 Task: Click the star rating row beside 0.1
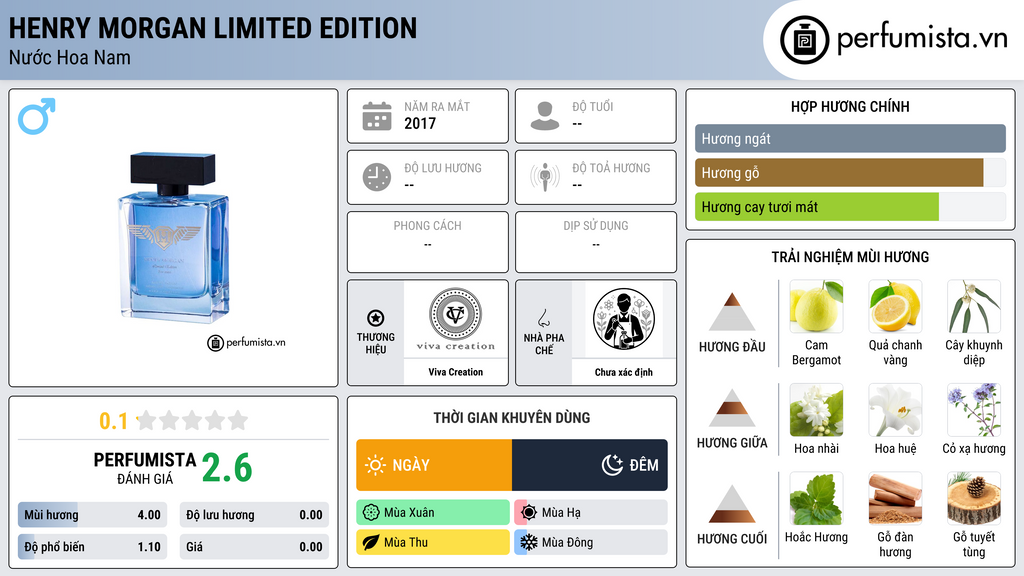[192, 421]
